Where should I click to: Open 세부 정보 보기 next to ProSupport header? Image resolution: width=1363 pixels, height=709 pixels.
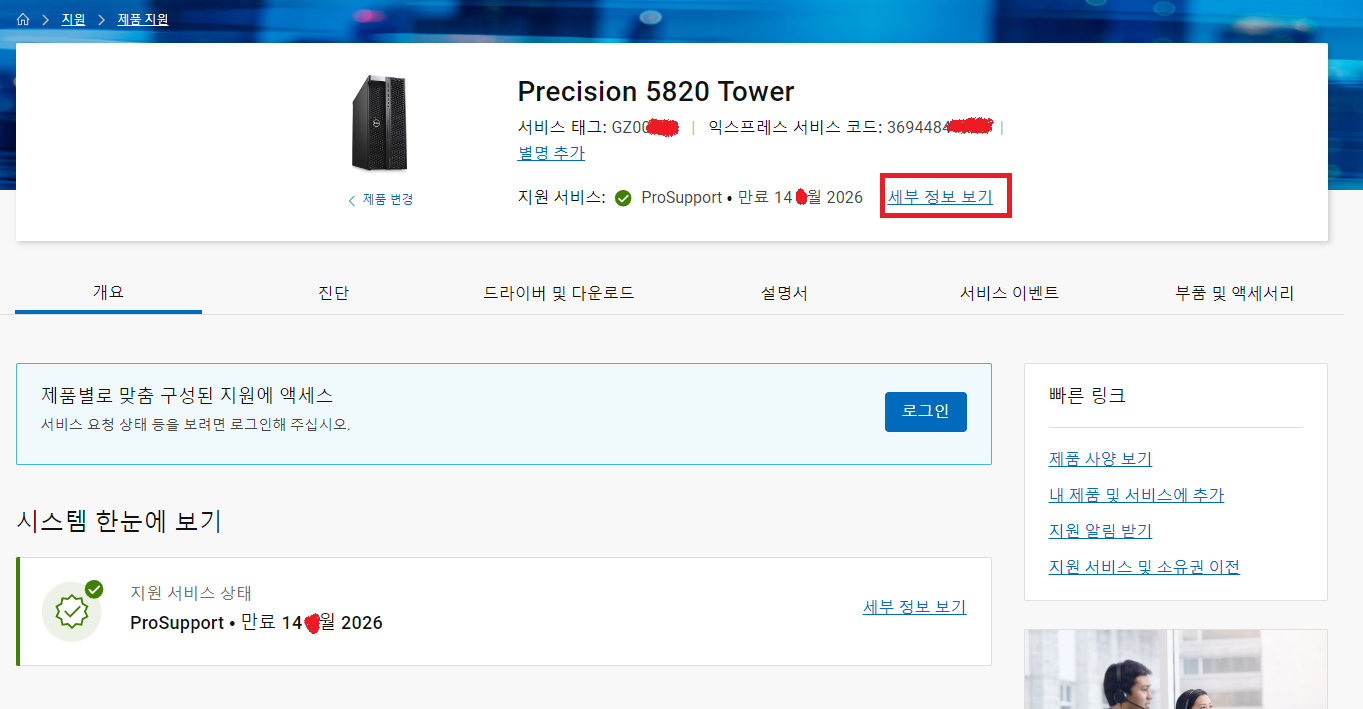pos(940,197)
